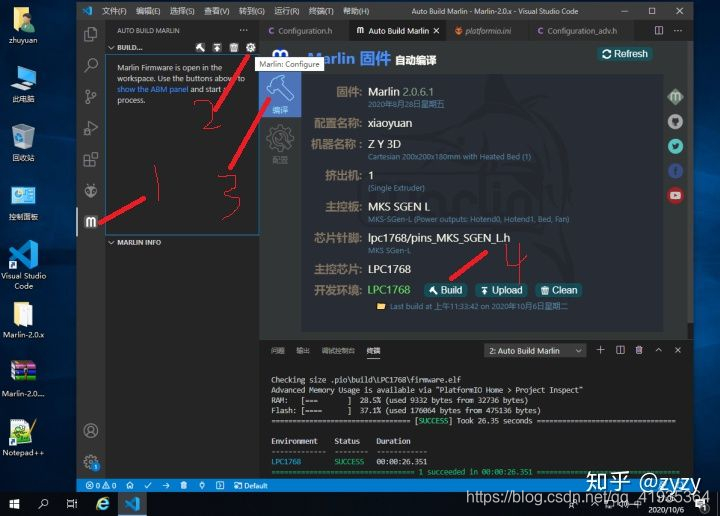This screenshot has width=720, height=516.
Task: Open the 编辑(E) menu
Action: [x=148, y=11]
